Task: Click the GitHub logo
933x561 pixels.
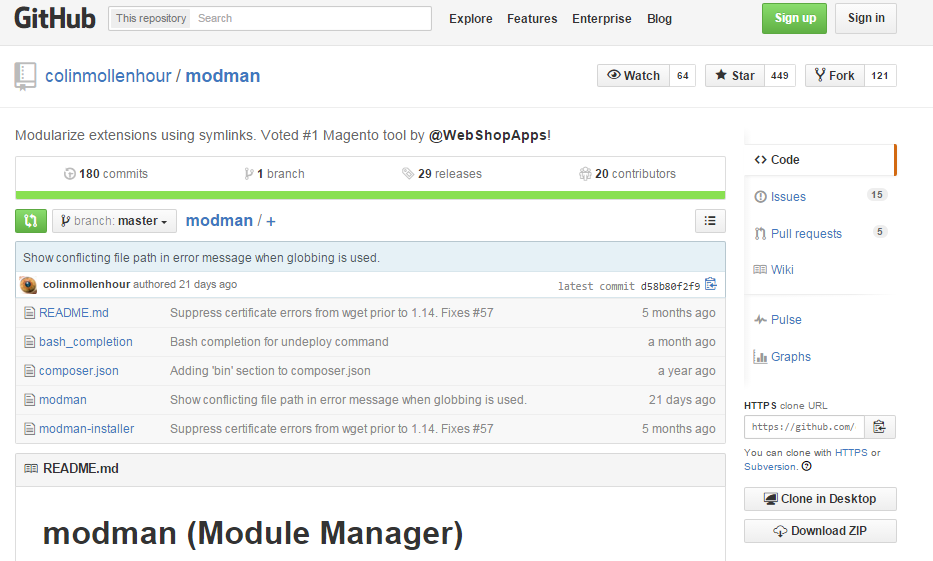Action: [x=55, y=18]
